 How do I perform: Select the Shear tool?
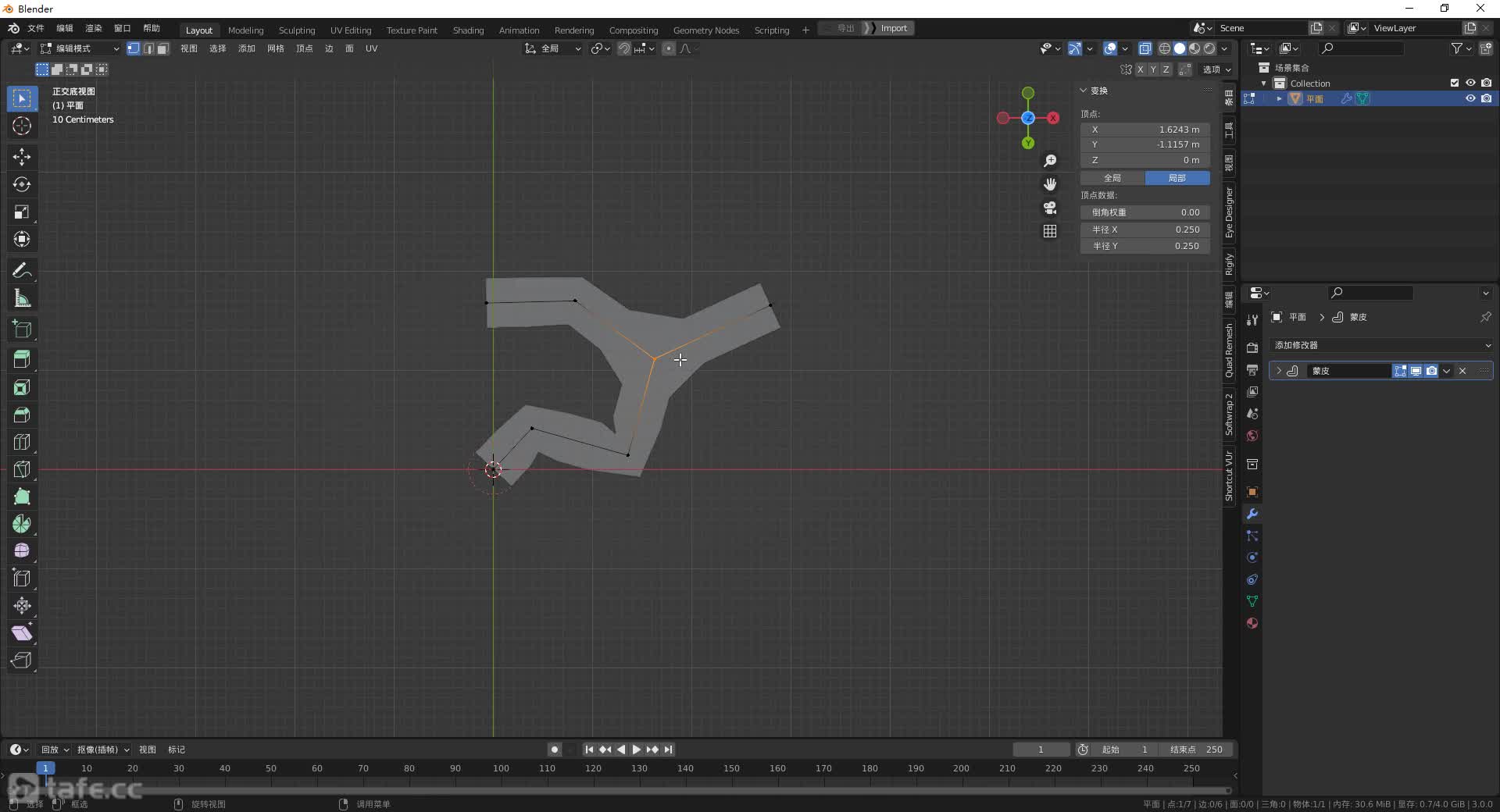pos(22,633)
